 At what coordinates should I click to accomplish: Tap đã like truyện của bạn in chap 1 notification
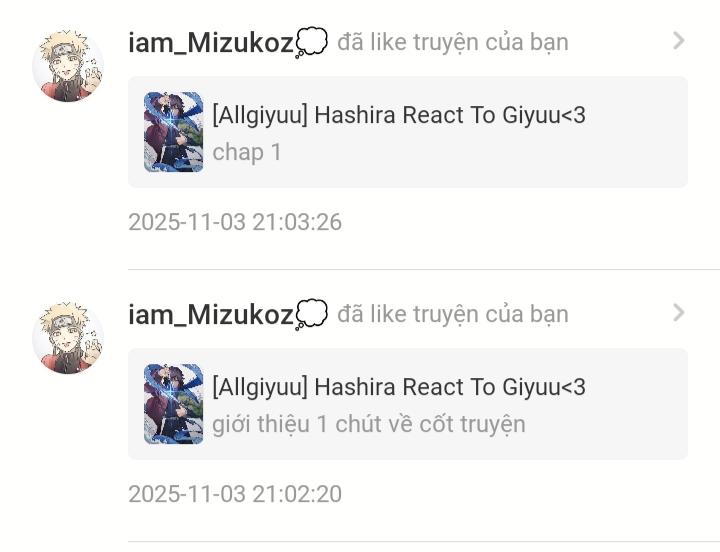(453, 42)
